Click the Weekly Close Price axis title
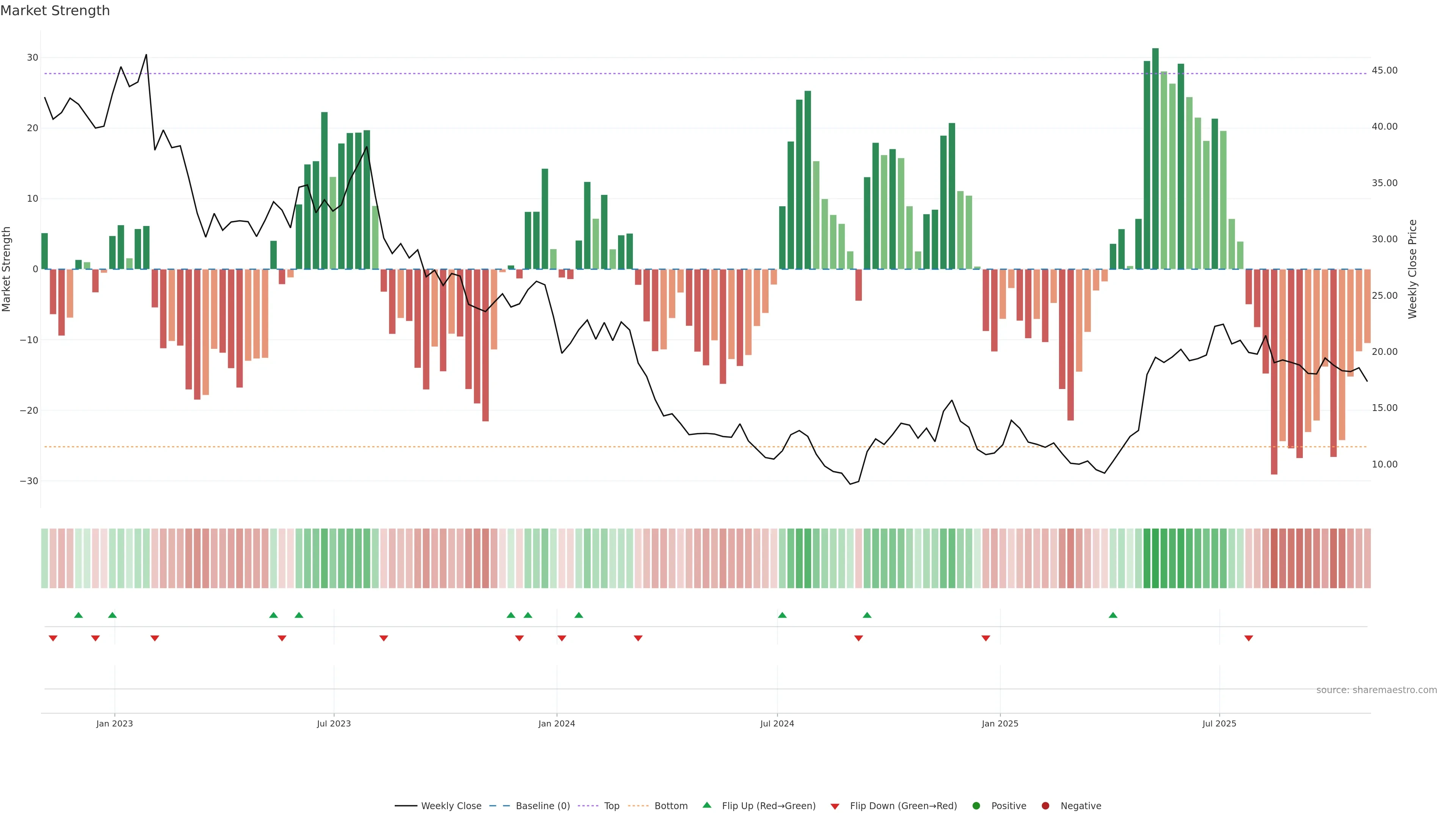This screenshot has width=1456, height=819. pyautogui.click(x=1412, y=269)
